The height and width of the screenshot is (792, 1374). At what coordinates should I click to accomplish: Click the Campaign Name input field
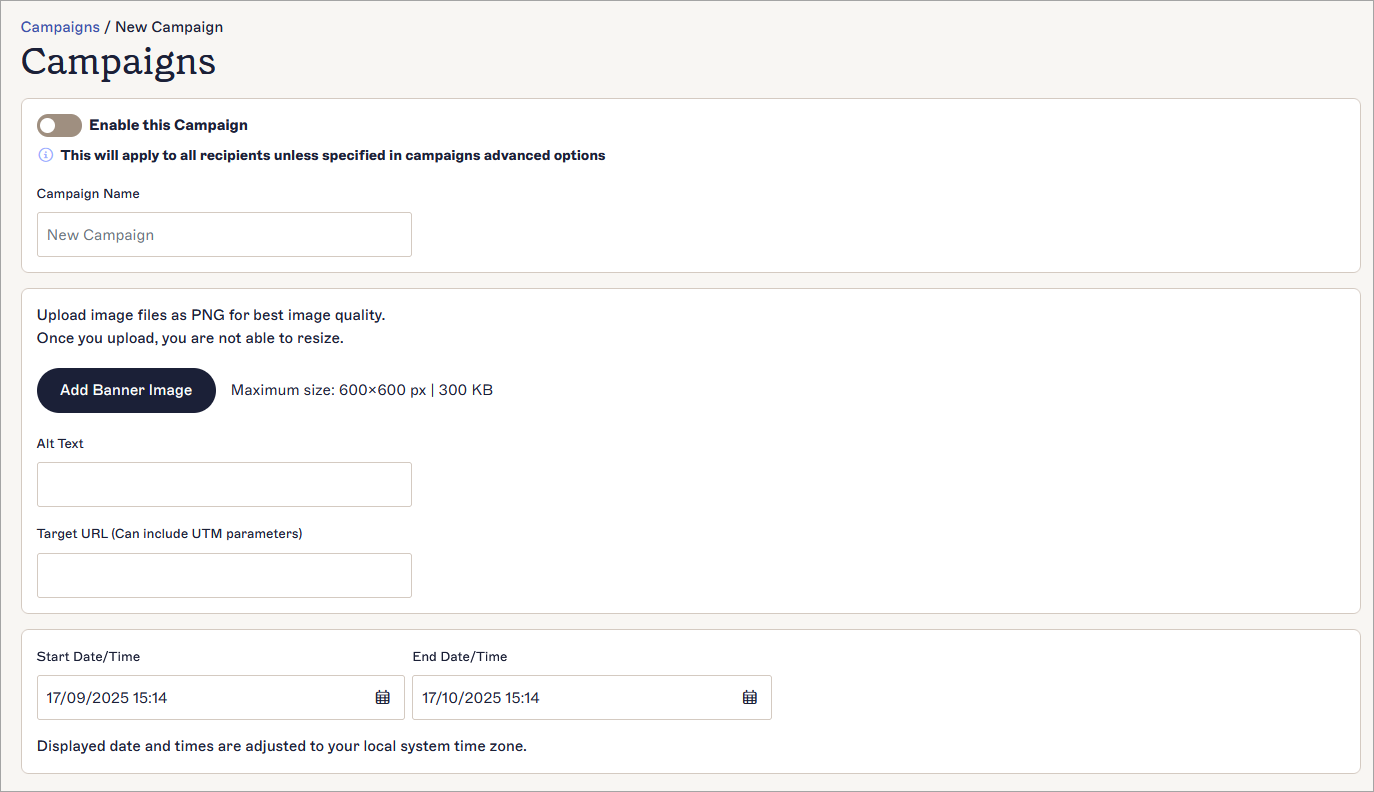point(224,234)
